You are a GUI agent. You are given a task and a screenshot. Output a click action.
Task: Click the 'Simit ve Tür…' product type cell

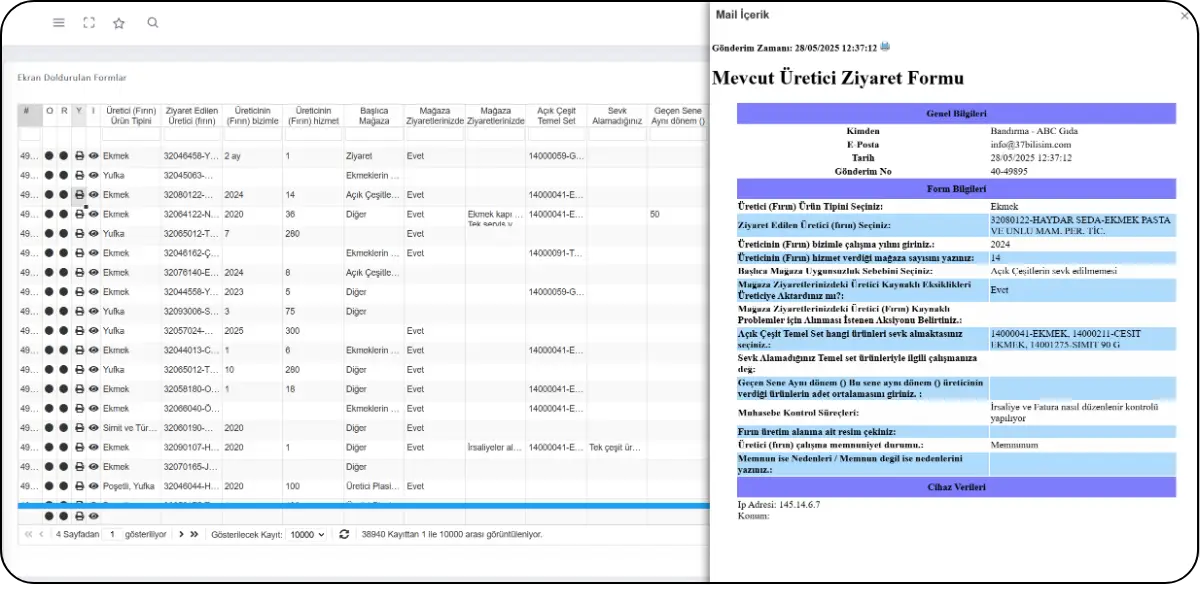tap(130, 428)
